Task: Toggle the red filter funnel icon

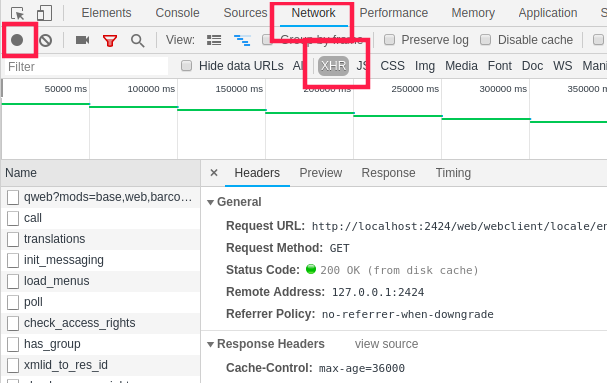Action: pos(110,40)
